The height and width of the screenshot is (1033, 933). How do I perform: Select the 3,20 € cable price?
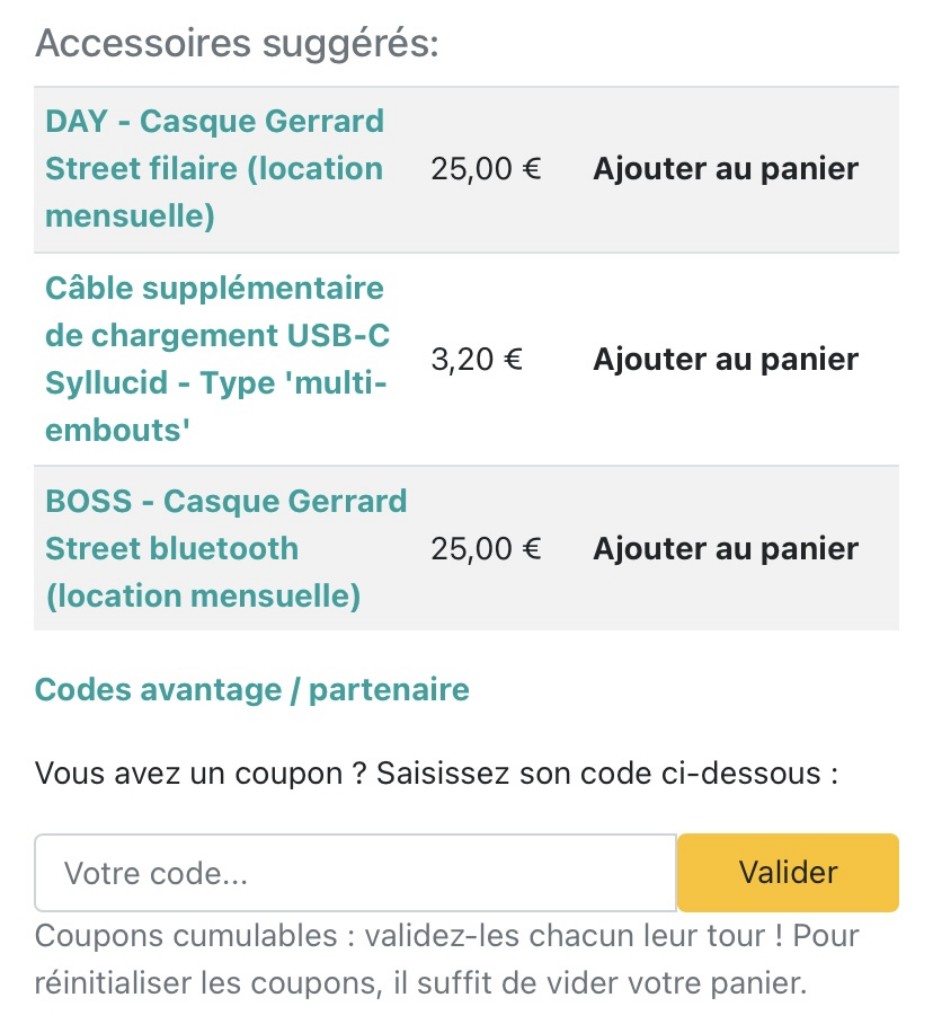[477, 359]
